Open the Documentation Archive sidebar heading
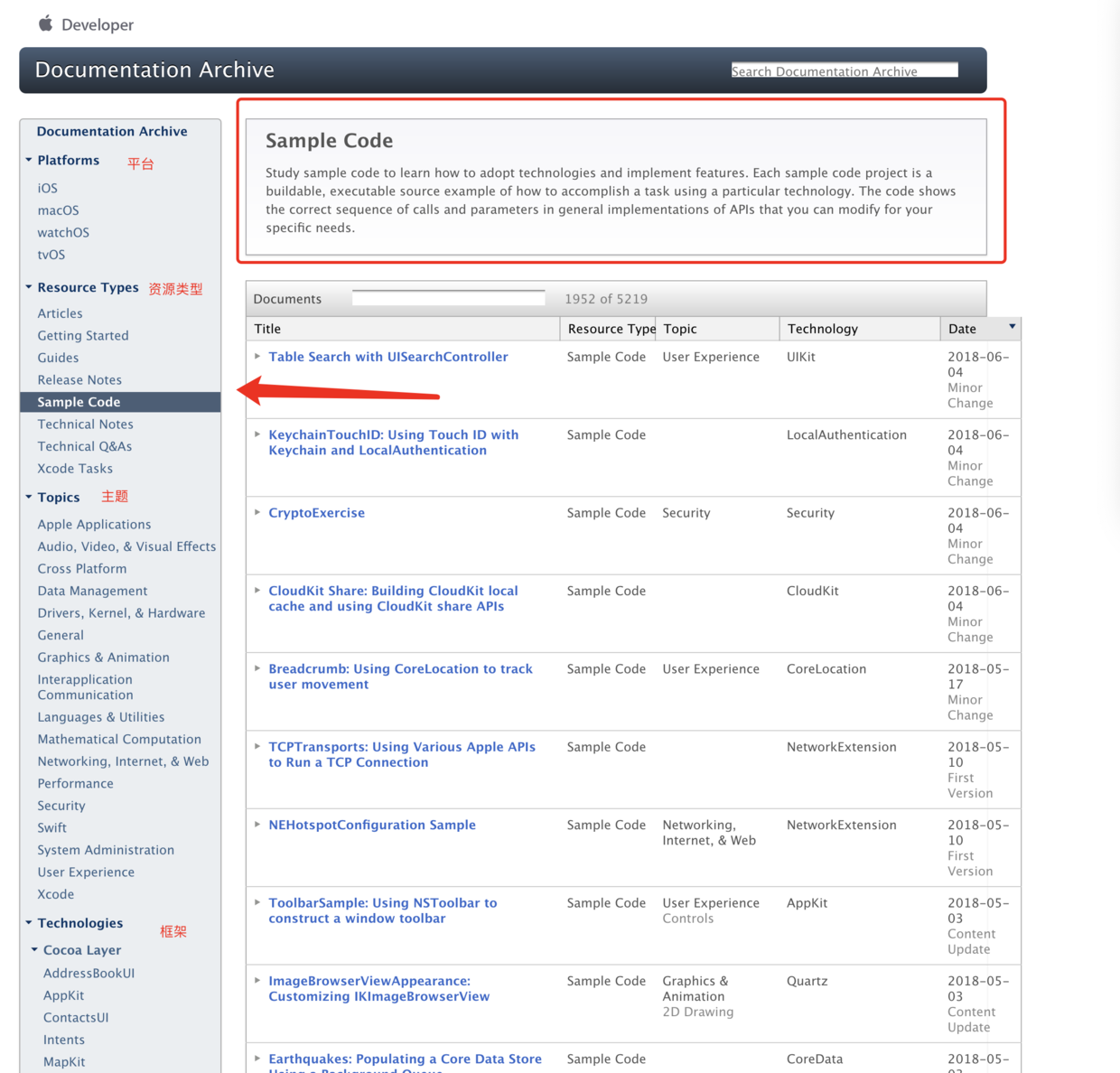The height and width of the screenshot is (1073, 1120). (112, 131)
